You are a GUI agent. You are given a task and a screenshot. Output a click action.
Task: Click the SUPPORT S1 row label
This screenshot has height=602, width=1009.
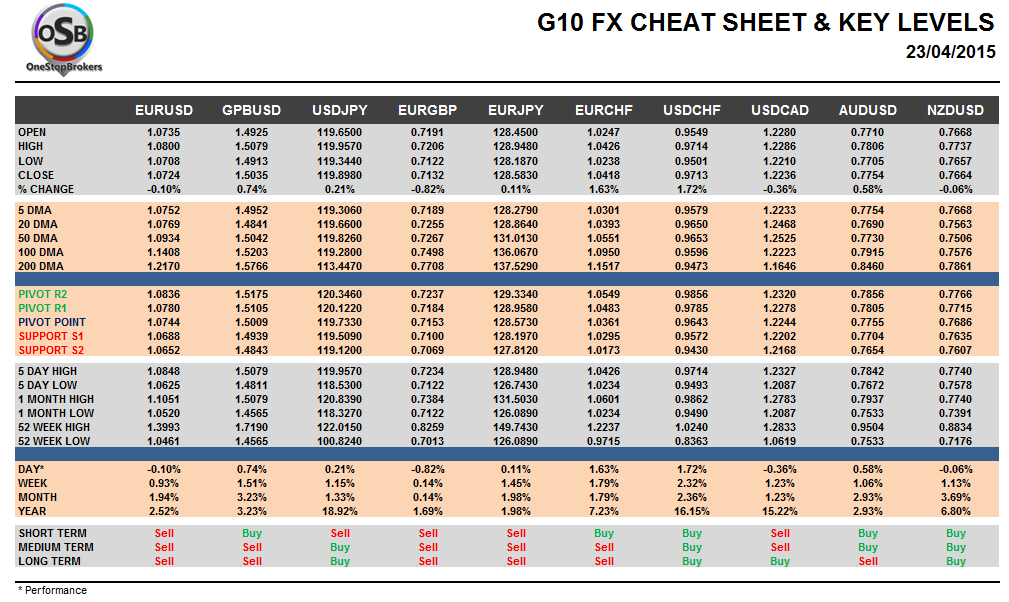tap(50, 337)
